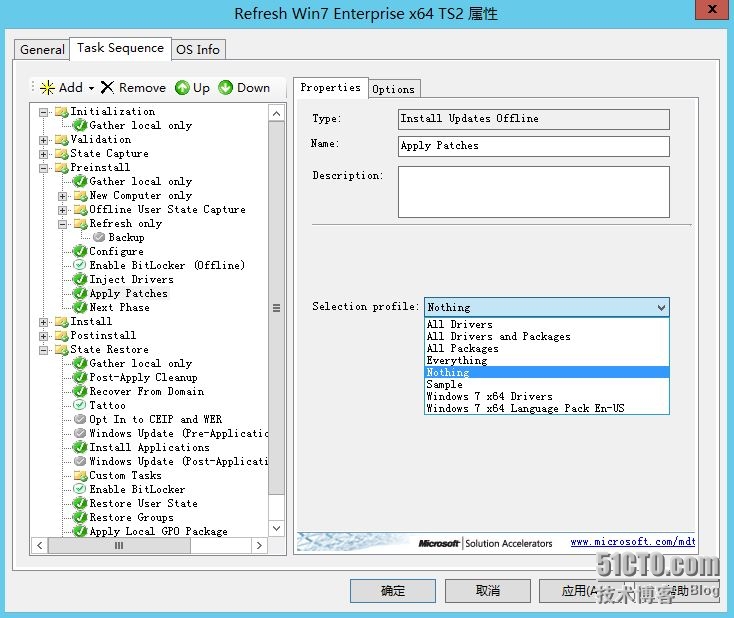Select the Postinstall folder icon
This screenshot has height=618, width=734.
61,336
